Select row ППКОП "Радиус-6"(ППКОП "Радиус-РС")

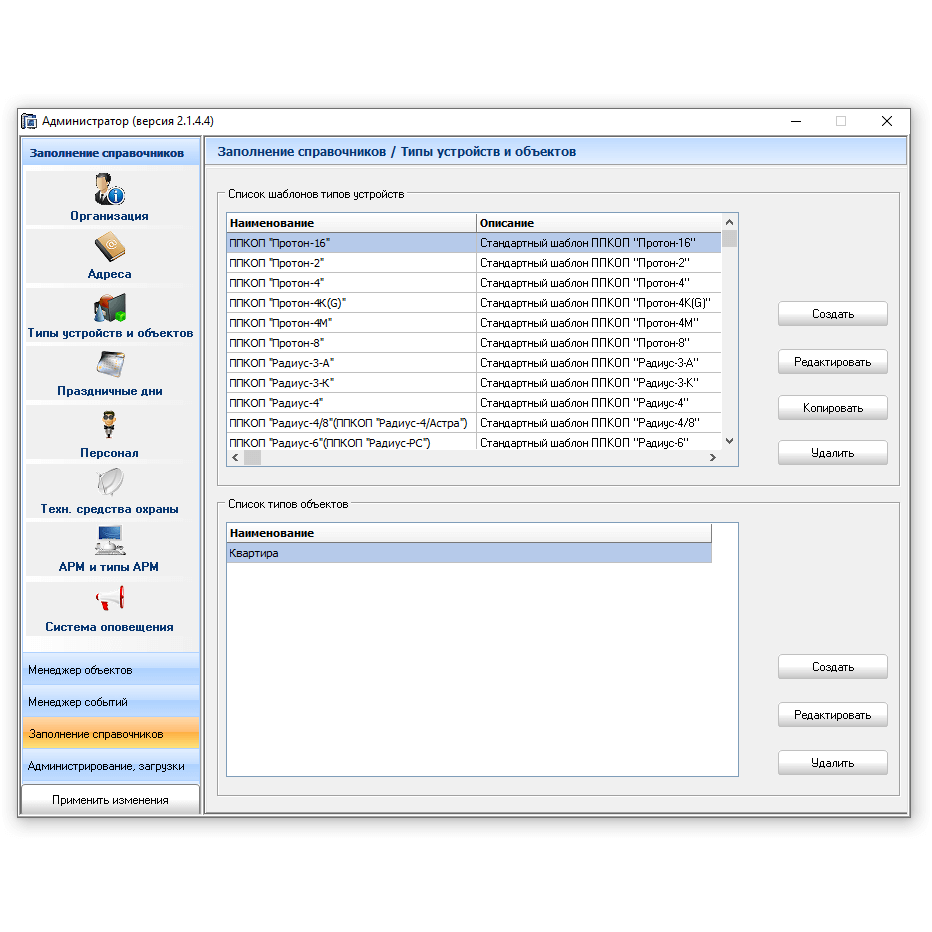pyautogui.click(x=474, y=442)
